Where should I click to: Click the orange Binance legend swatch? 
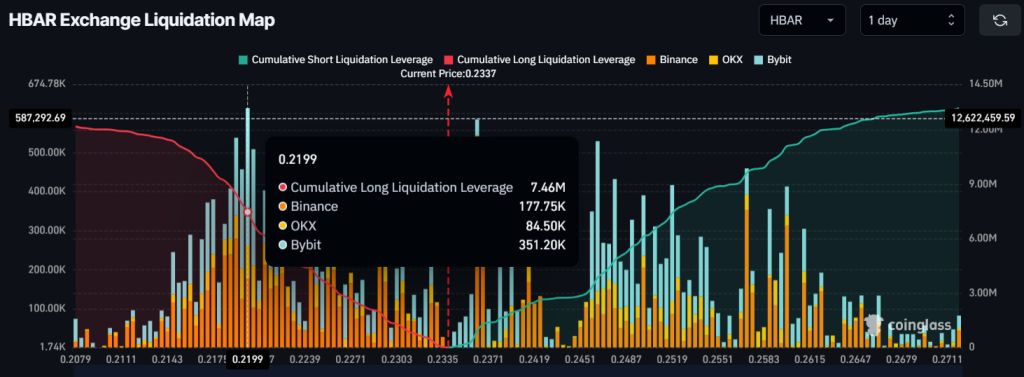coord(650,59)
